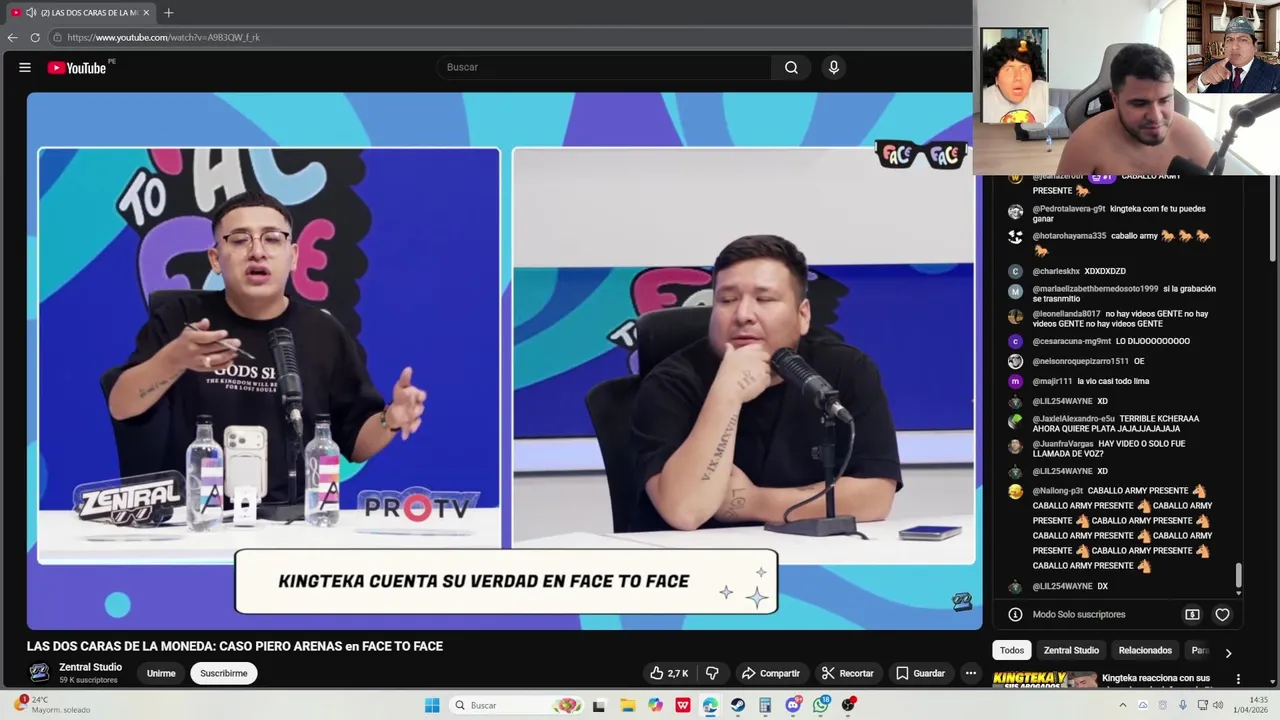1280x720 pixels.
Task: Click the taskbar volume speaker icon
Action: coord(1218,705)
